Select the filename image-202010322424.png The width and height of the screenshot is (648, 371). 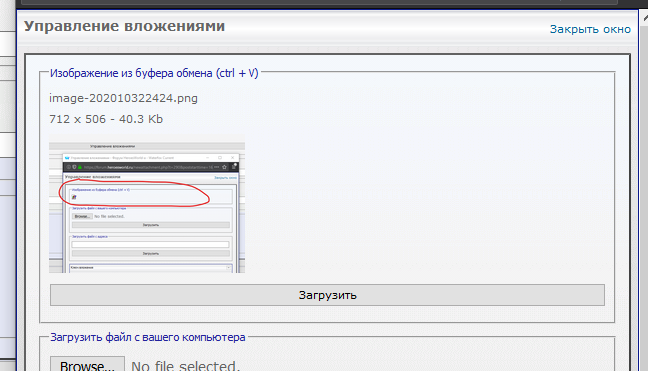[123, 98]
